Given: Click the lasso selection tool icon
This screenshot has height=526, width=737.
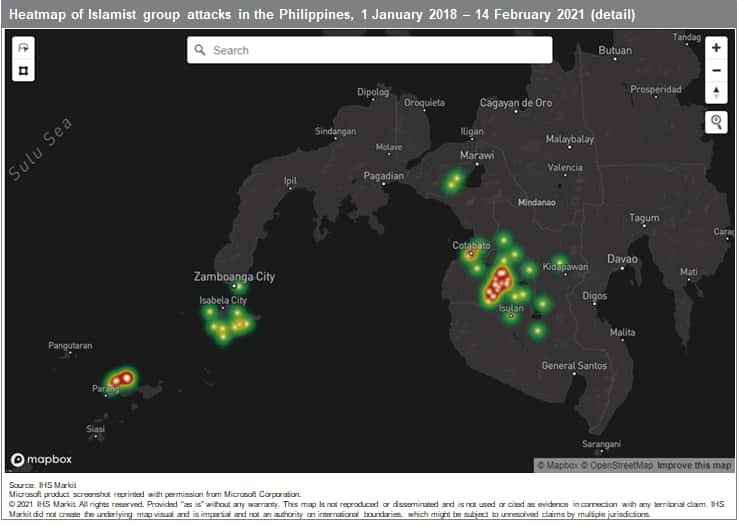Looking at the screenshot, I should pyautogui.click(x=23, y=48).
